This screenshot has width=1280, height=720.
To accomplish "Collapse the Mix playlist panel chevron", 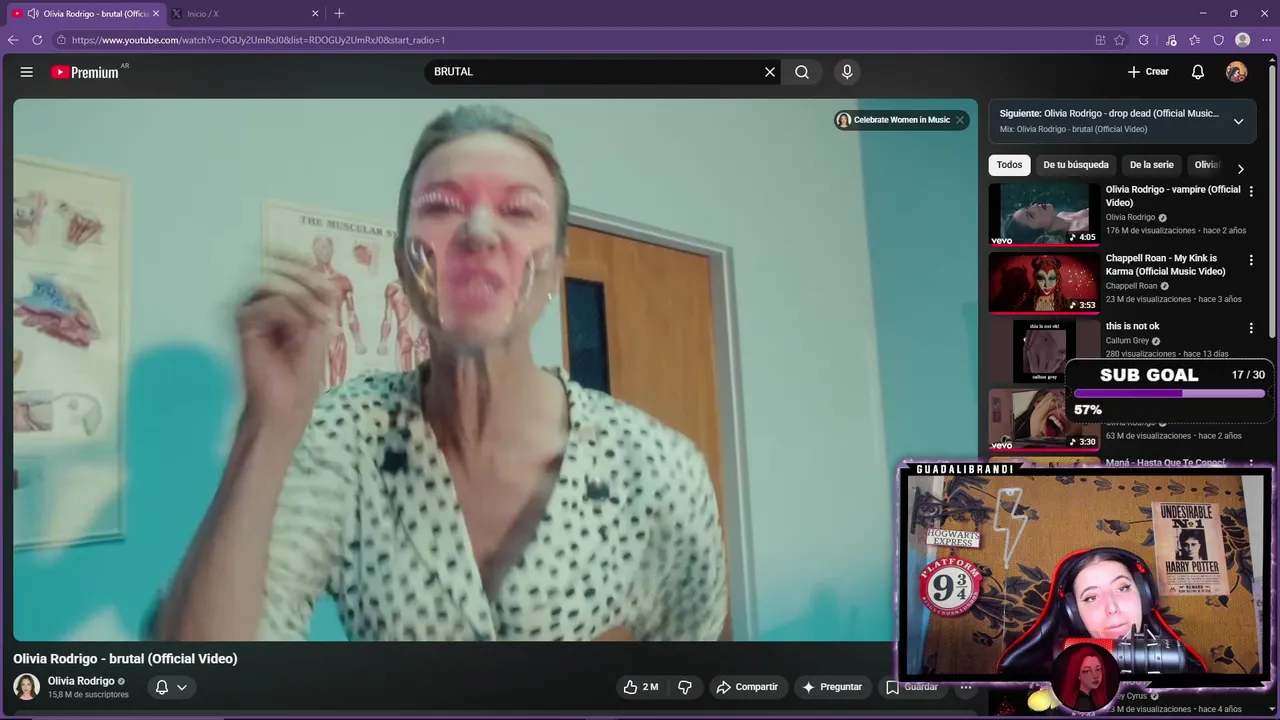I will pos(1238,121).
